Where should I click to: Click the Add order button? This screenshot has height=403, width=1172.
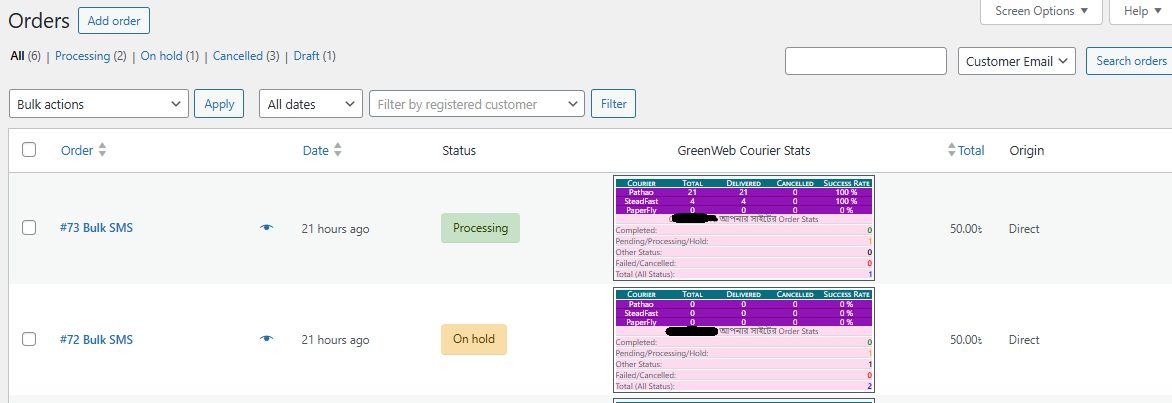pyautogui.click(x=114, y=21)
